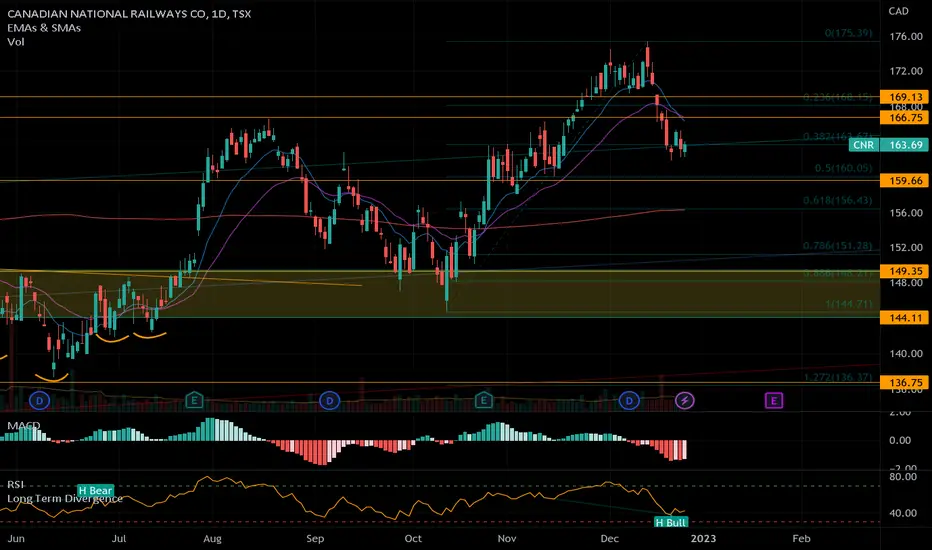932x550 pixels.
Task: Click the Aug label on time axis
Action: point(212,539)
